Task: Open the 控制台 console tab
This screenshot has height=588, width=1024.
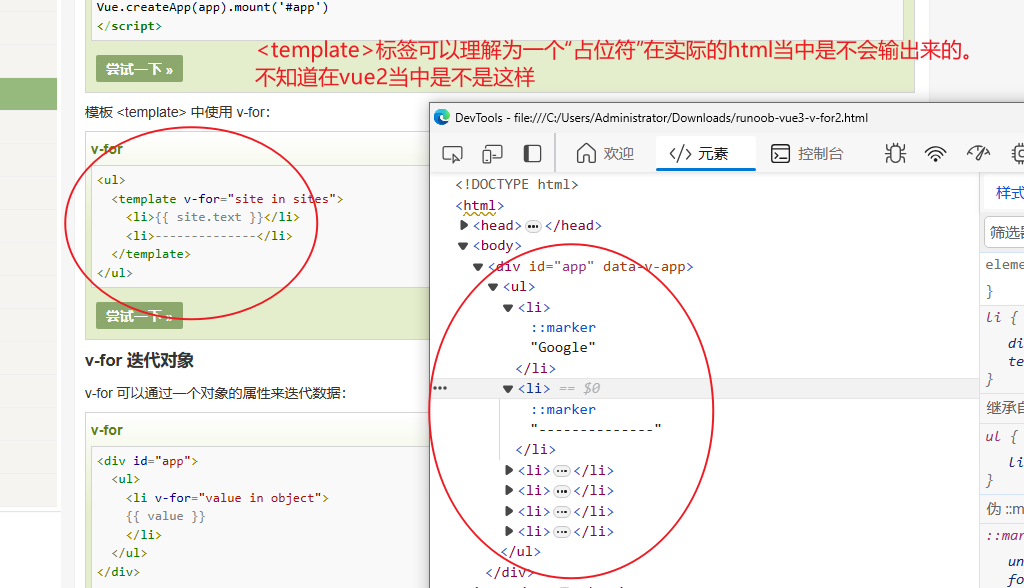Action: point(807,154)
